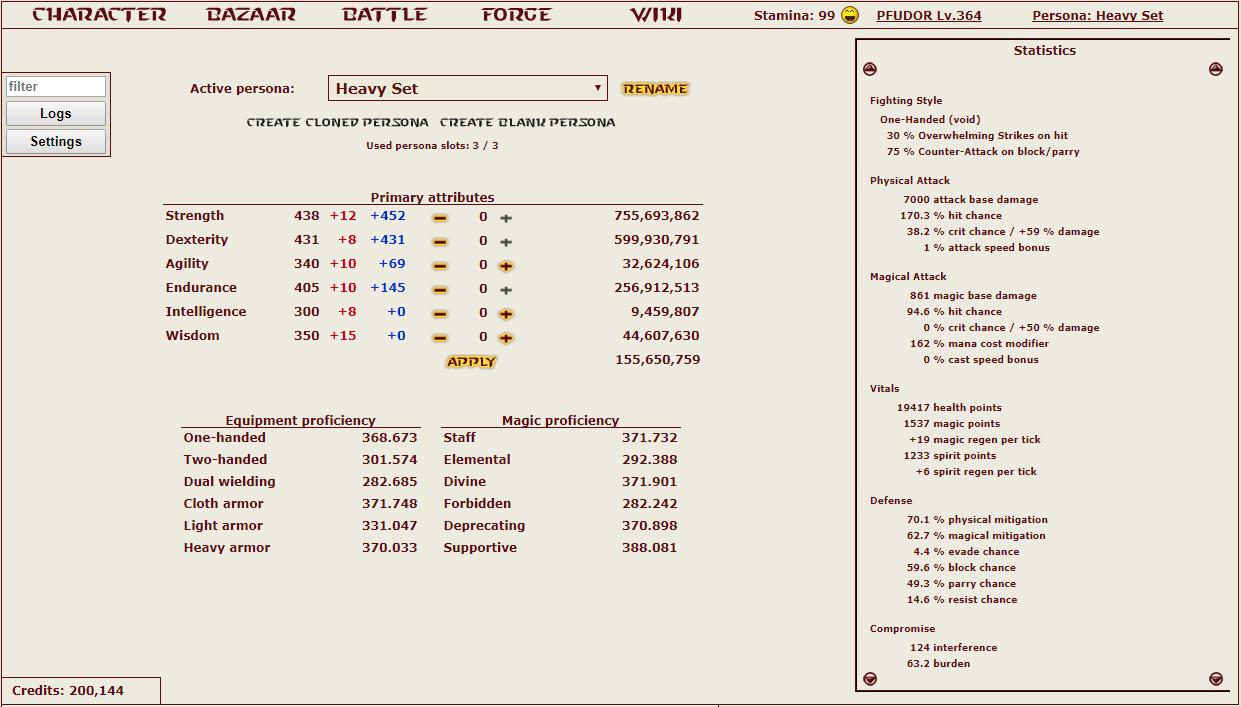Open the Bazaar menu
This screenshot has width=1241, height=707.
[251, 15]
